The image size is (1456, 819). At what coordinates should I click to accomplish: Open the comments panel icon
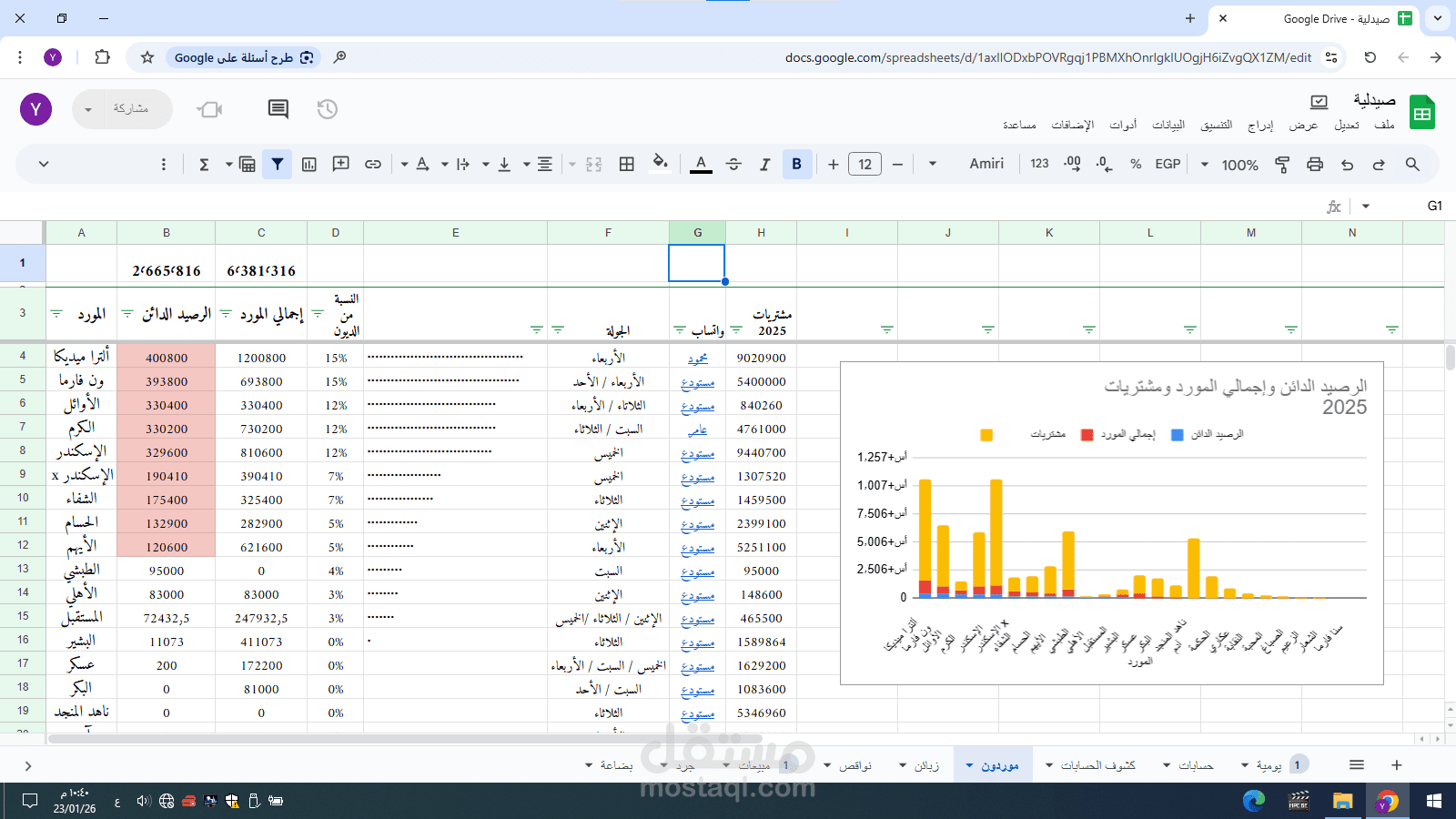point(278,109)
